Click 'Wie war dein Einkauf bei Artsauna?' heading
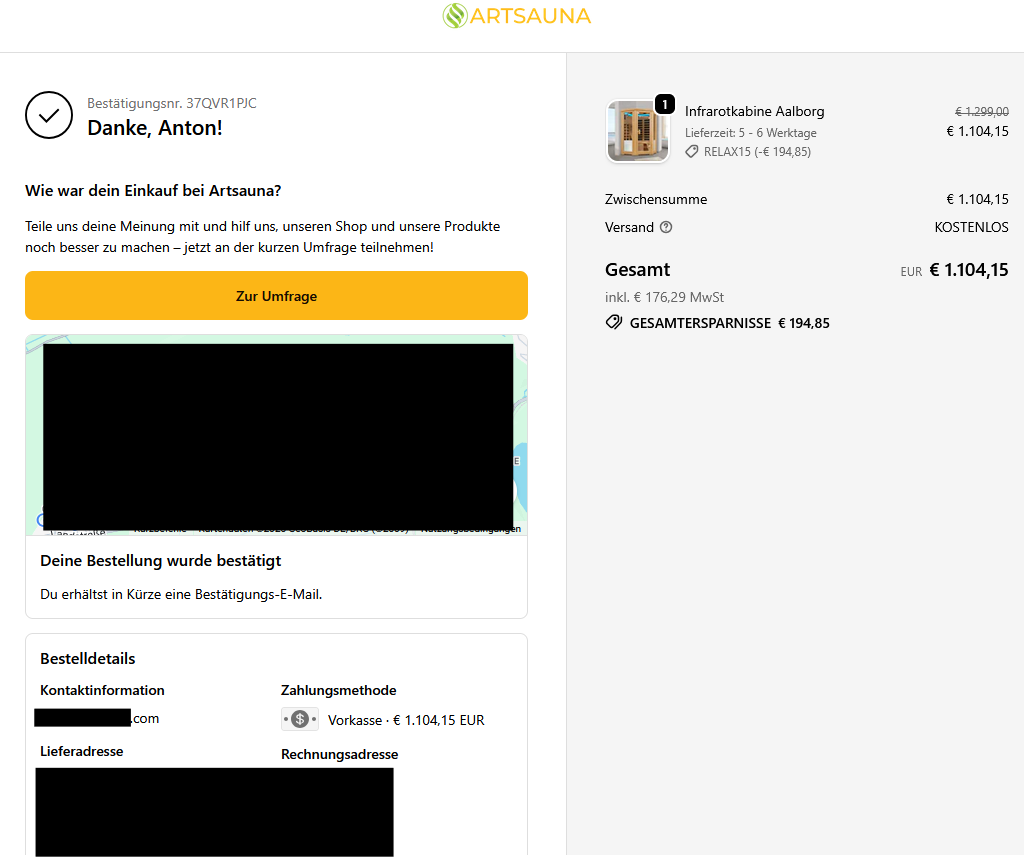Image resolution: width=1024 pixels, height=857 pixels. point(153,191)
